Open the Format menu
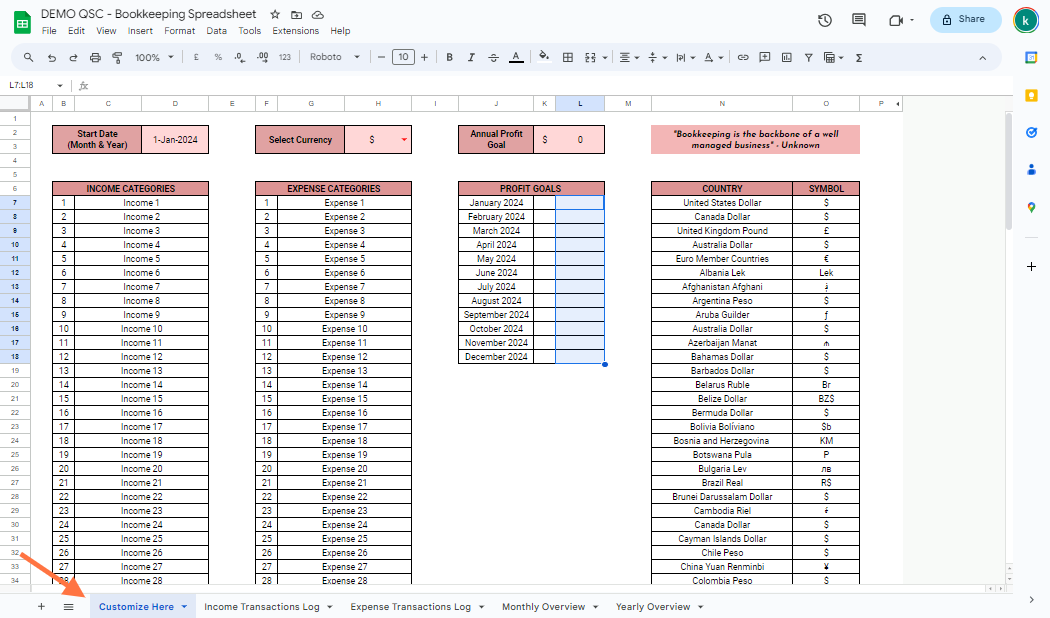 click(179, 31)
